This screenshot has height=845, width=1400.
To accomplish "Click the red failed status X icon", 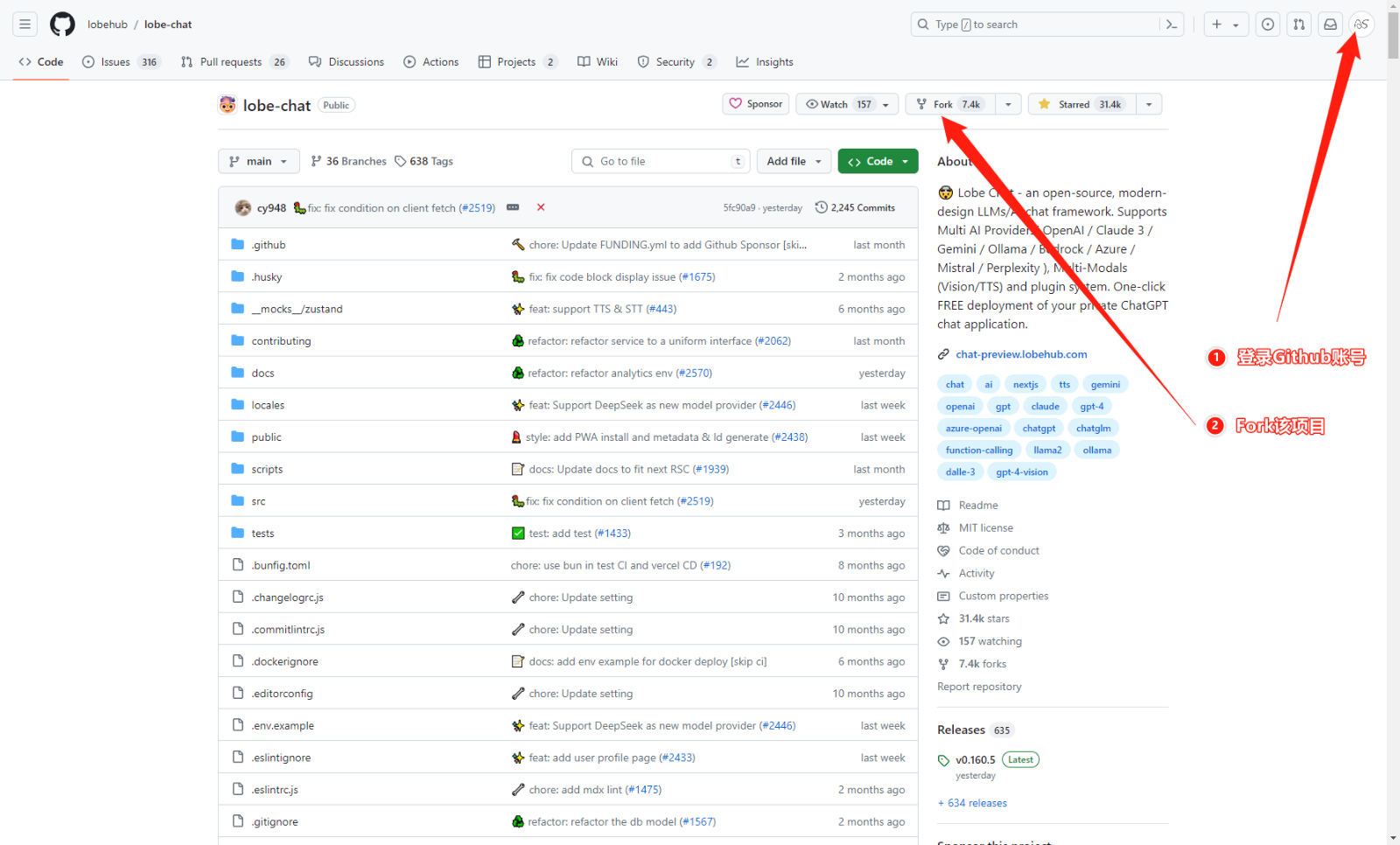I will click(541, 207).
